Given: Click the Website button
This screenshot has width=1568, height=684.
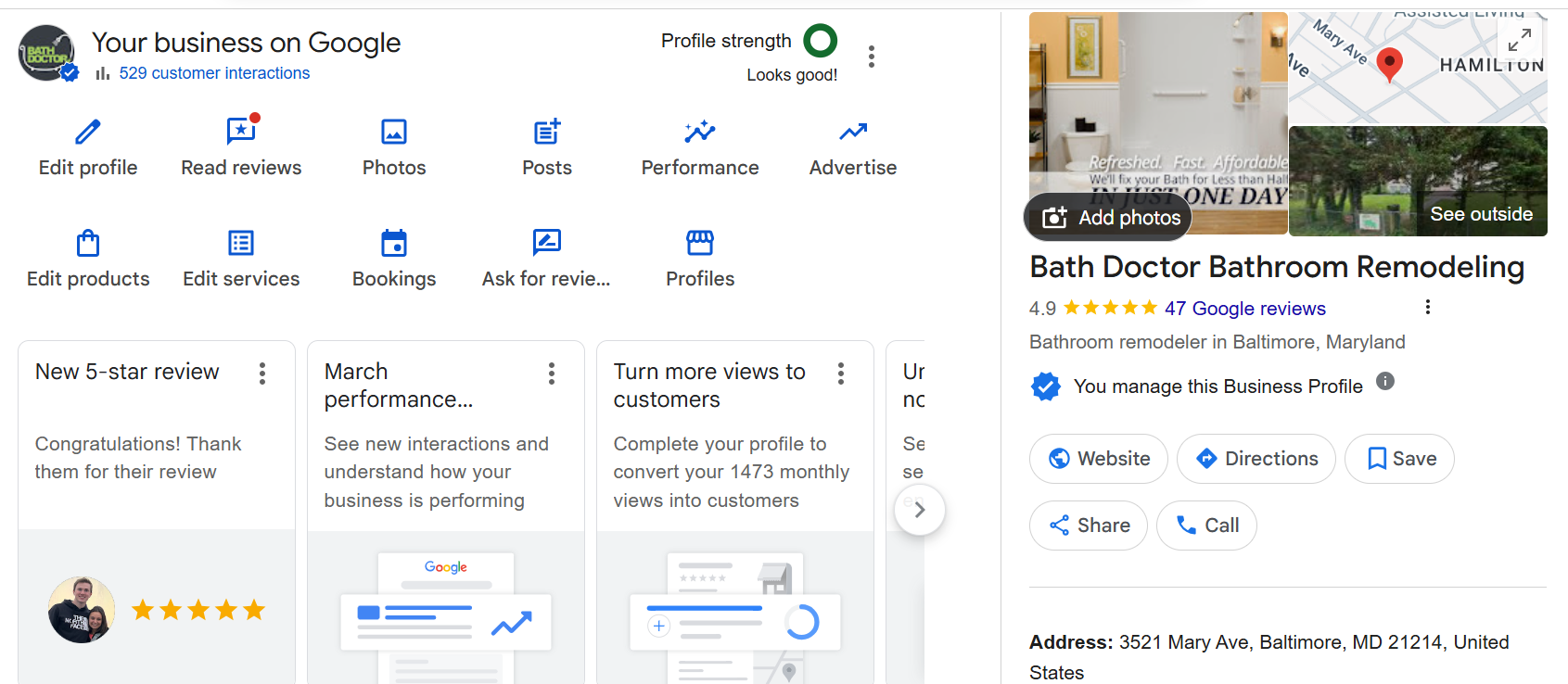Looking at the screenshot, I should (1099, 459).
